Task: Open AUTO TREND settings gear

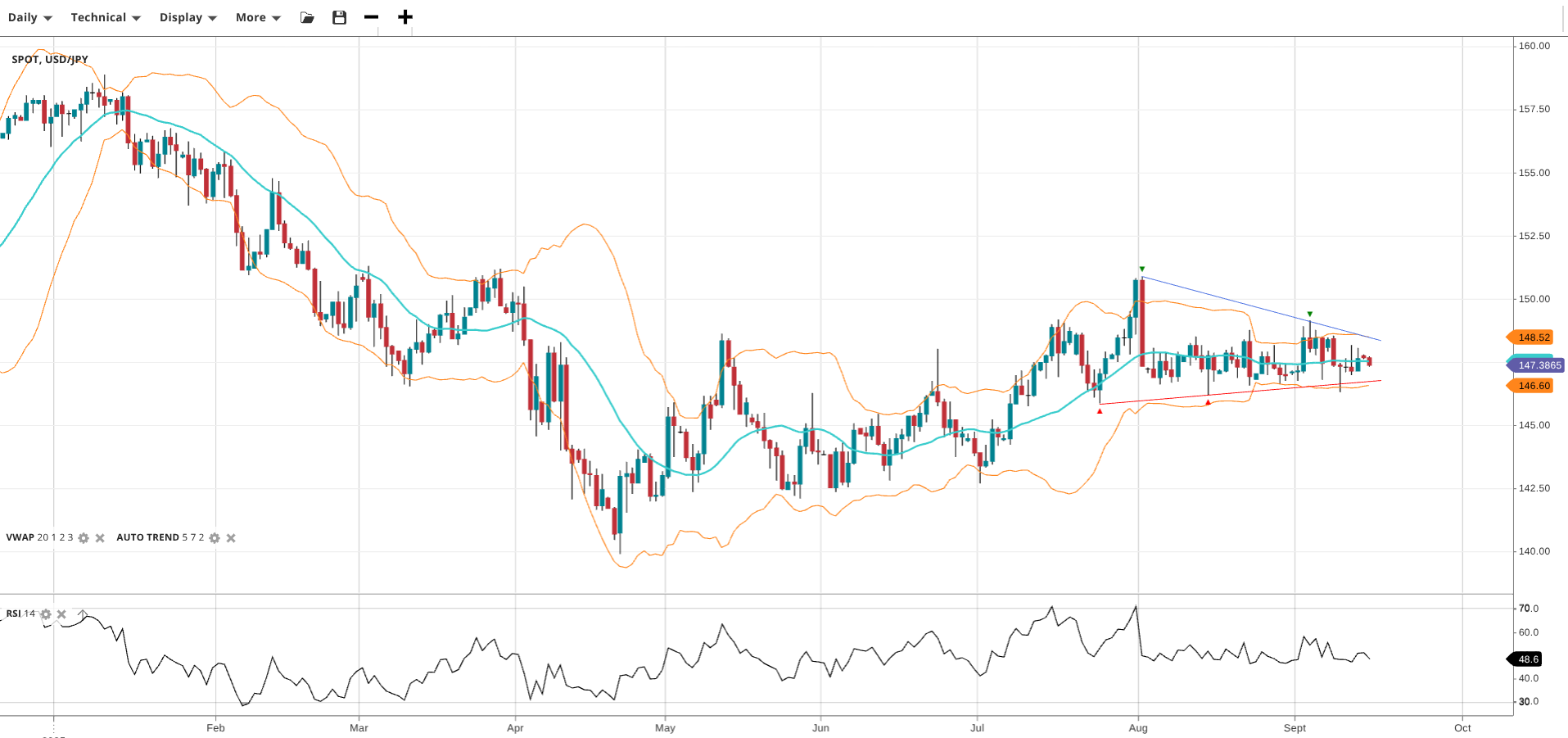Action: tap(215, 538)
